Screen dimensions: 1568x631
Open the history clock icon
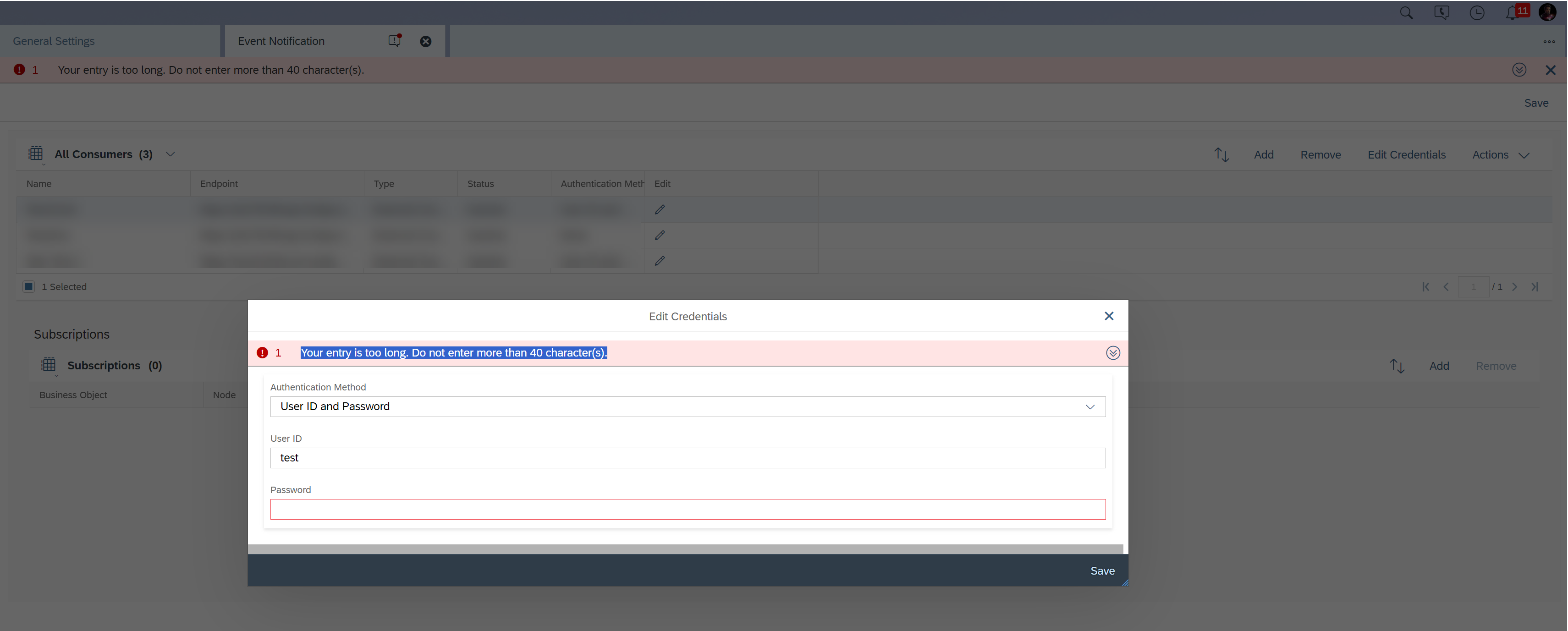tap(1477, 13)
